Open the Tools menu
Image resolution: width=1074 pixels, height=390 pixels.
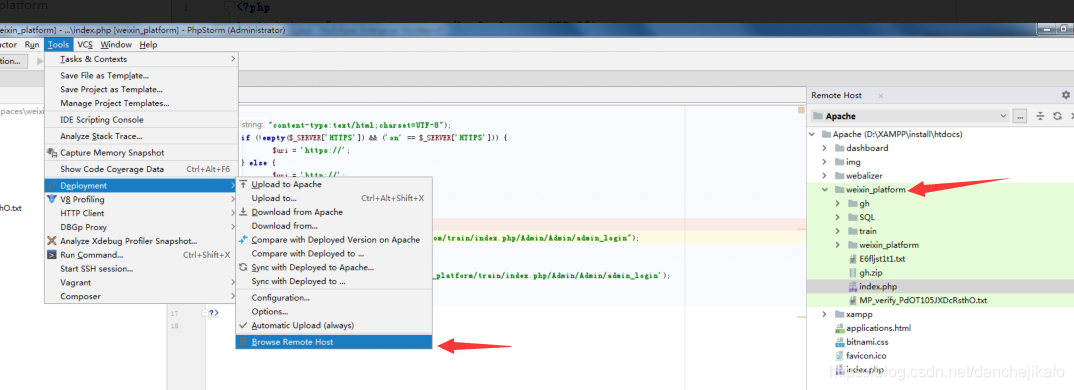pos(59,45)
